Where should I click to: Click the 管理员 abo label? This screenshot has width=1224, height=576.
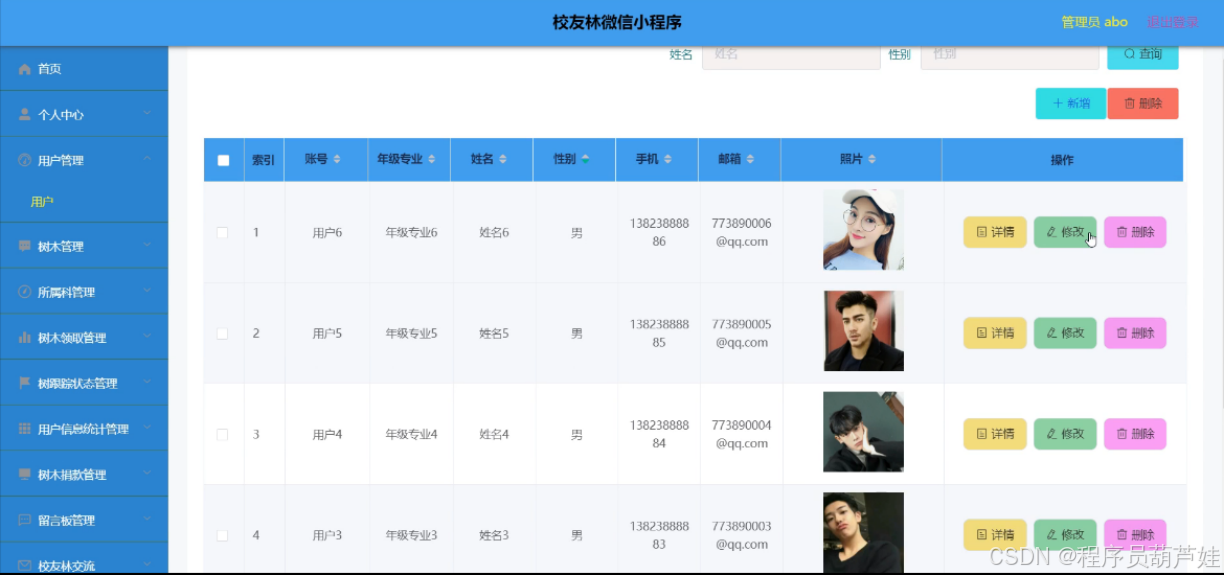[x=1094, y=22]
